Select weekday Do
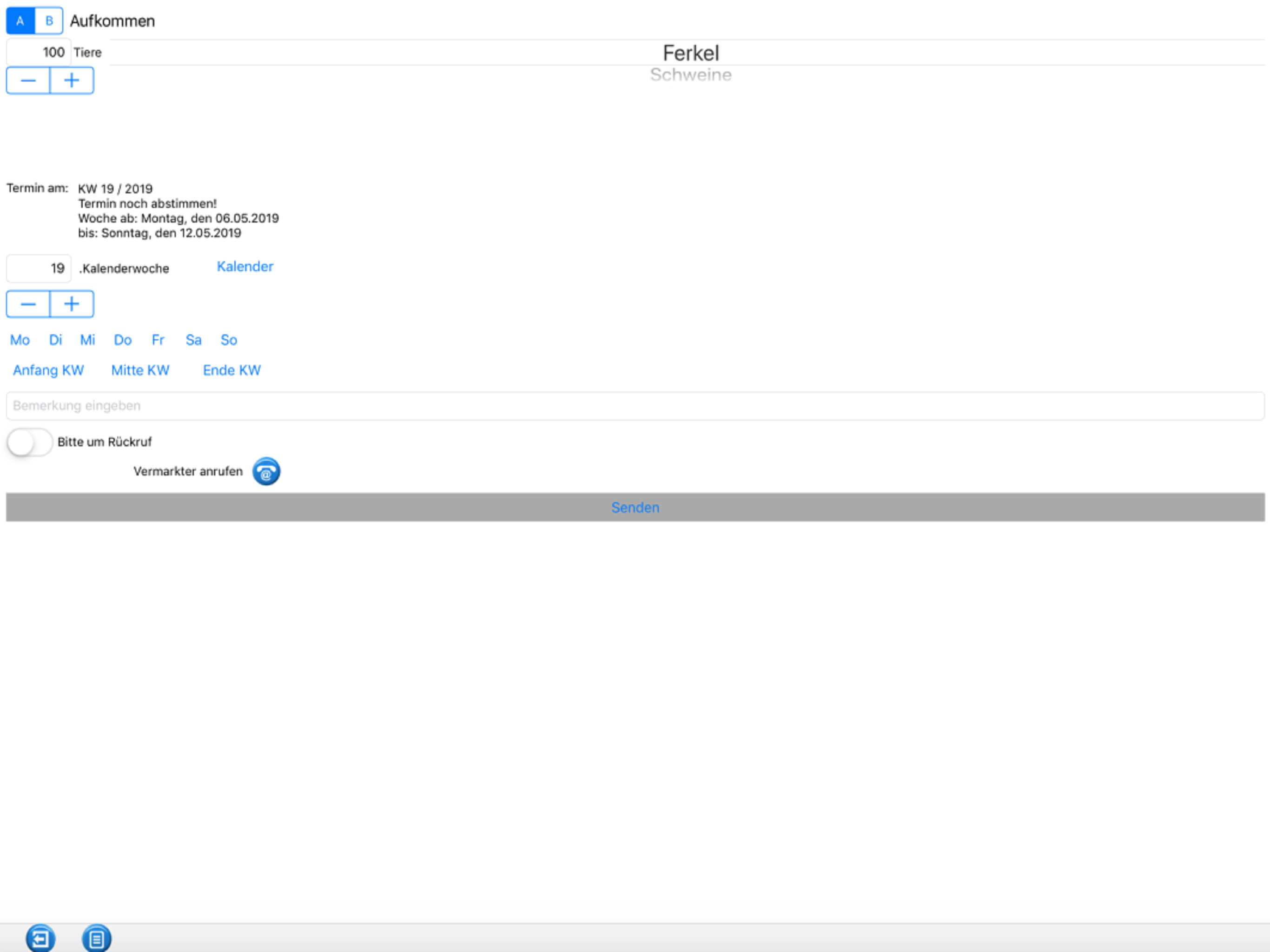1270x952 pixels. pyautogui.click(x=123, y=340)
